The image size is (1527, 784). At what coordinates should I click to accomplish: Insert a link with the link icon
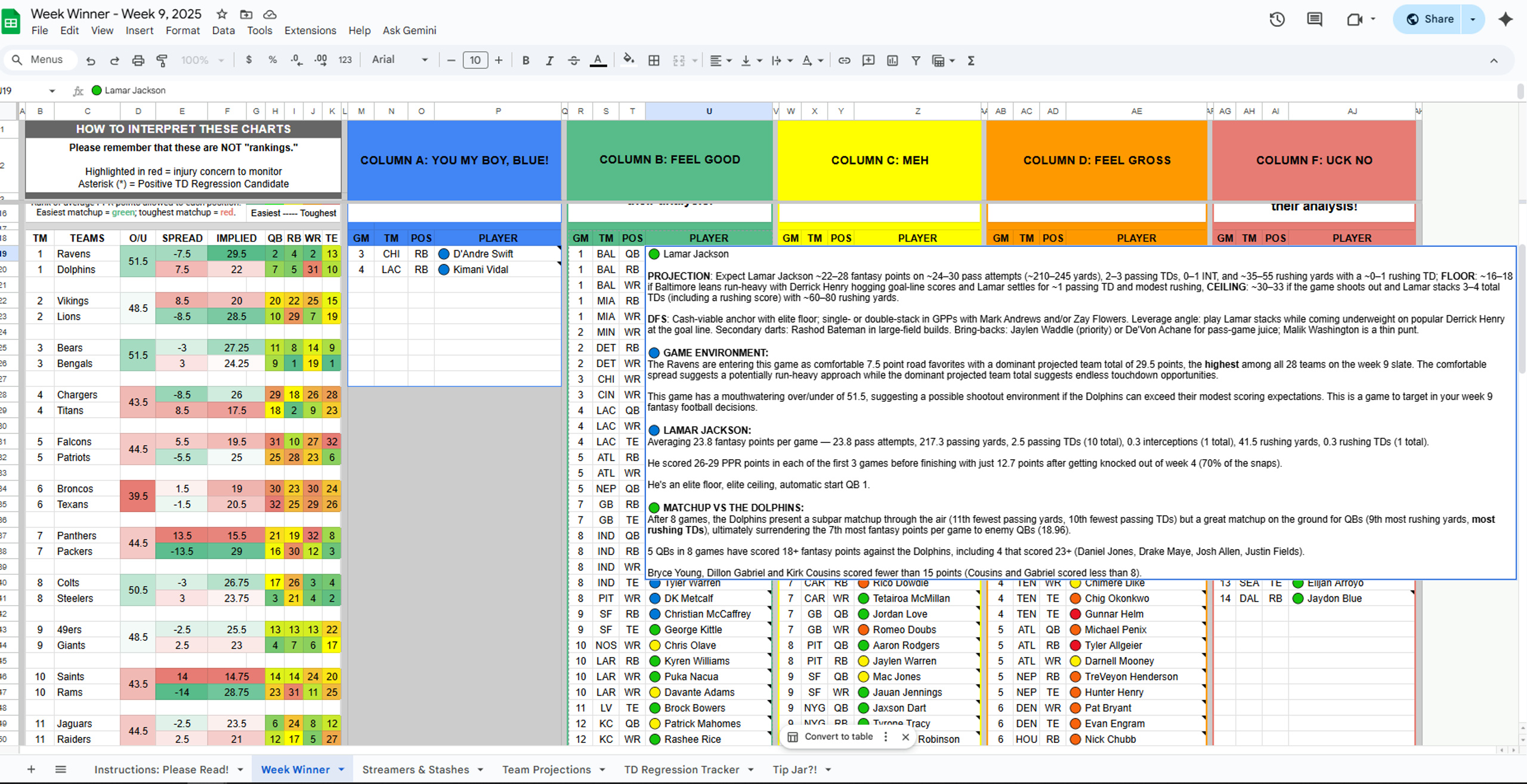(844, 60)
